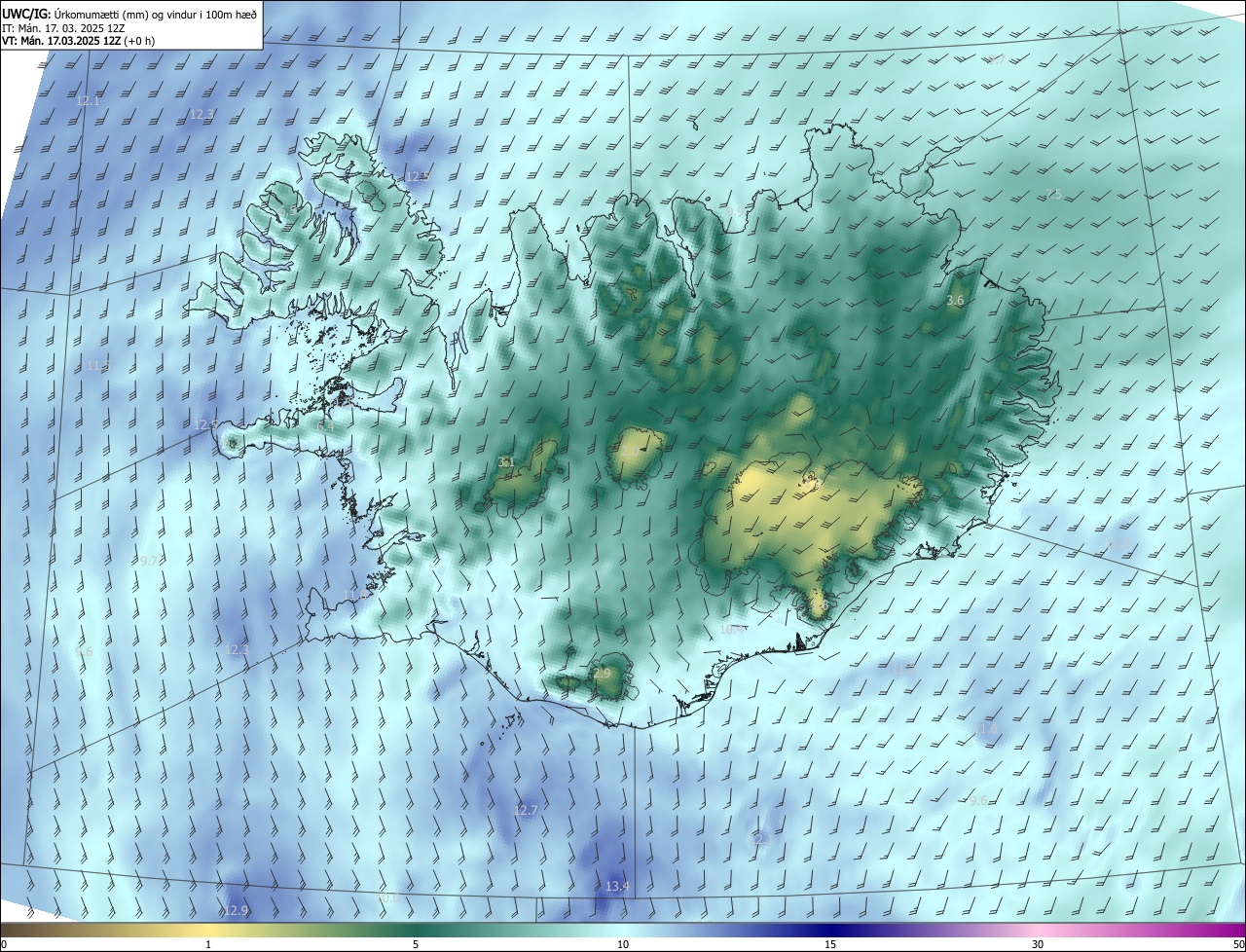Click the 12.9 value near the color scale
This screenshot has width=1246, height=952.
237,911
